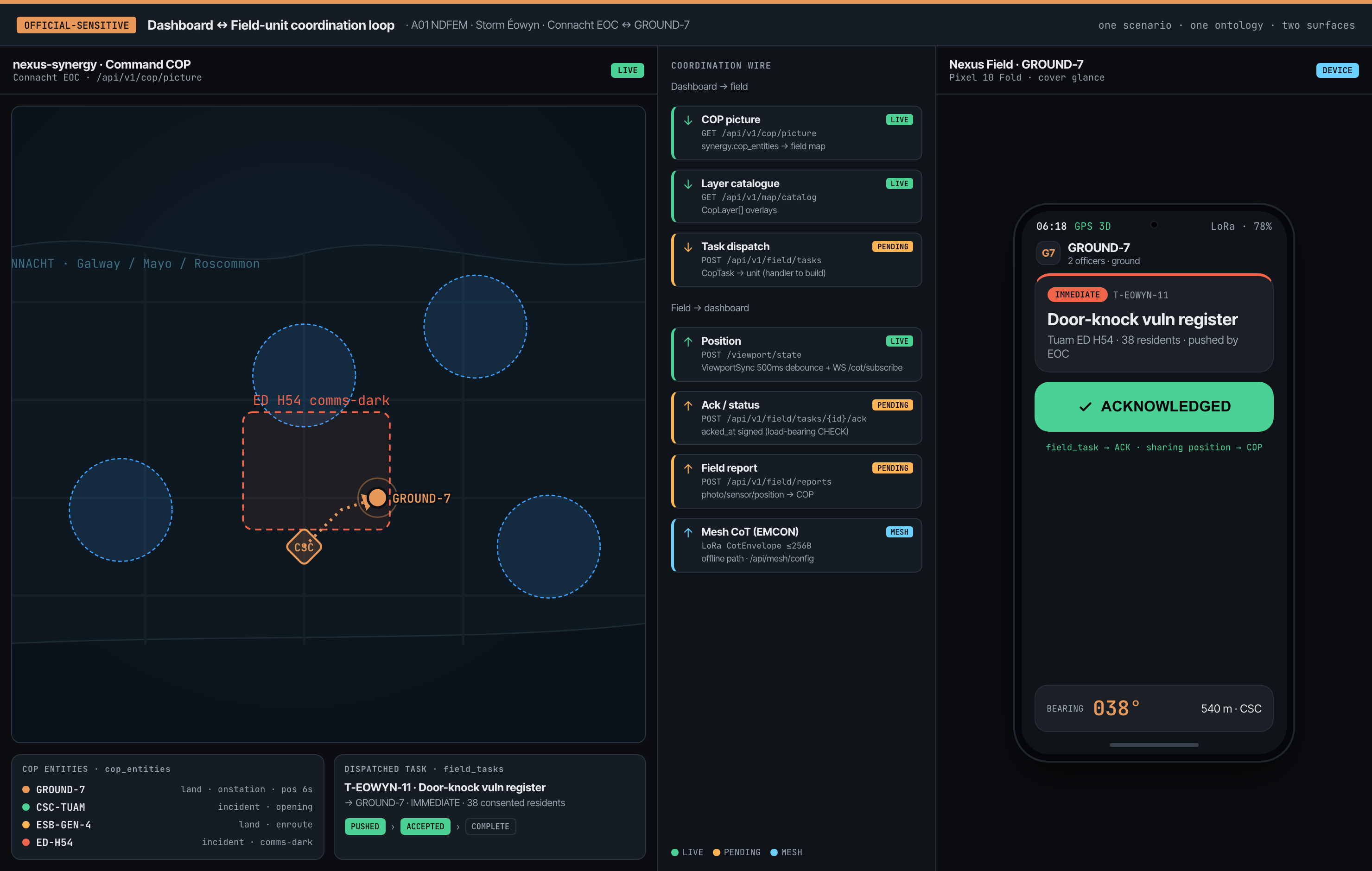Click POST /api/v1/field/reports endpoint text
Screen dimensions: 1372x871
(x=766, y=482)
